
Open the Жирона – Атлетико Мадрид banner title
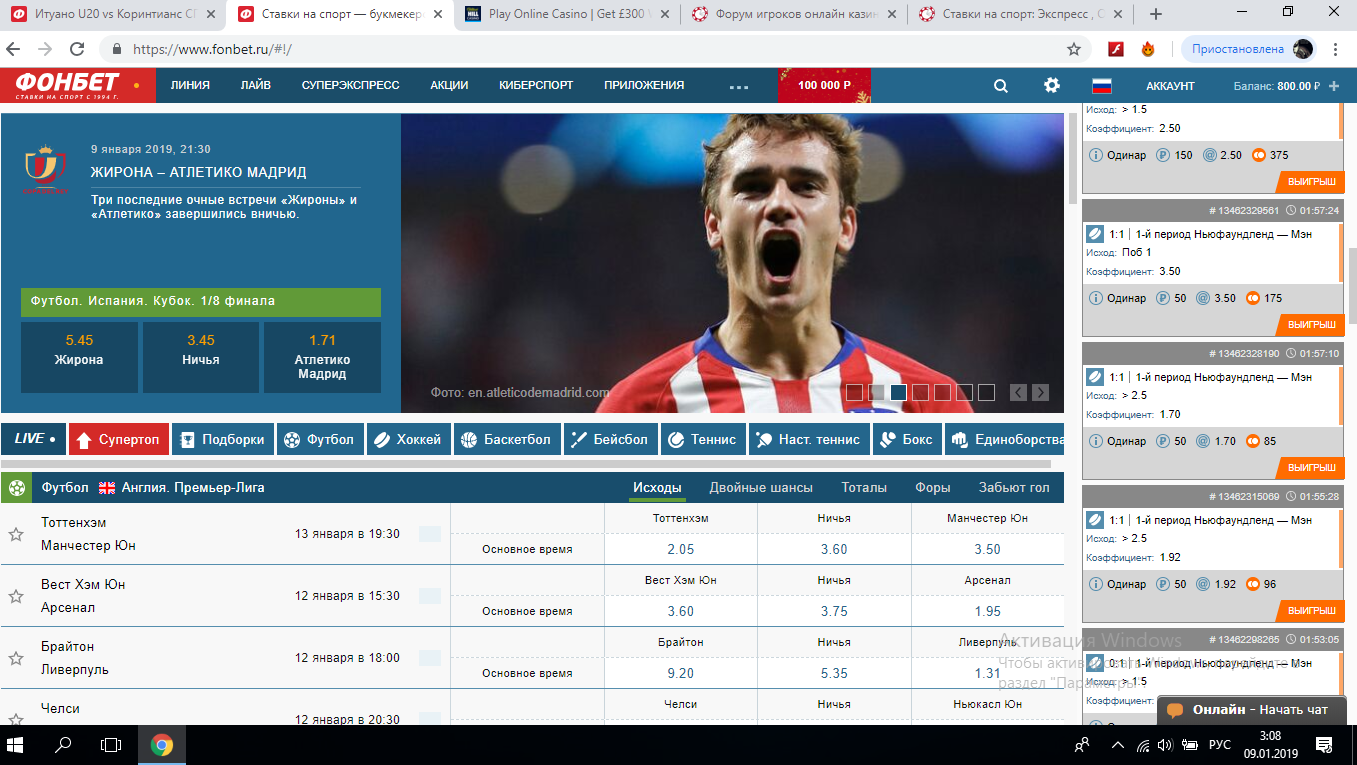point(198,172)
